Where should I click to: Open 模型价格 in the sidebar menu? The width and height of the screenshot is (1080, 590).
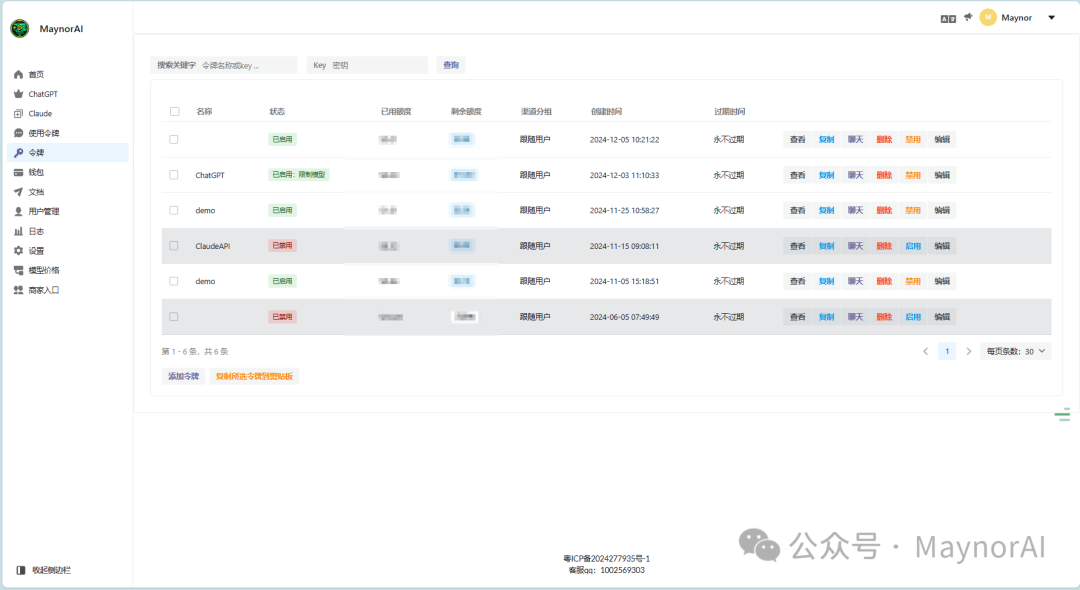click(x=43, y=270)
